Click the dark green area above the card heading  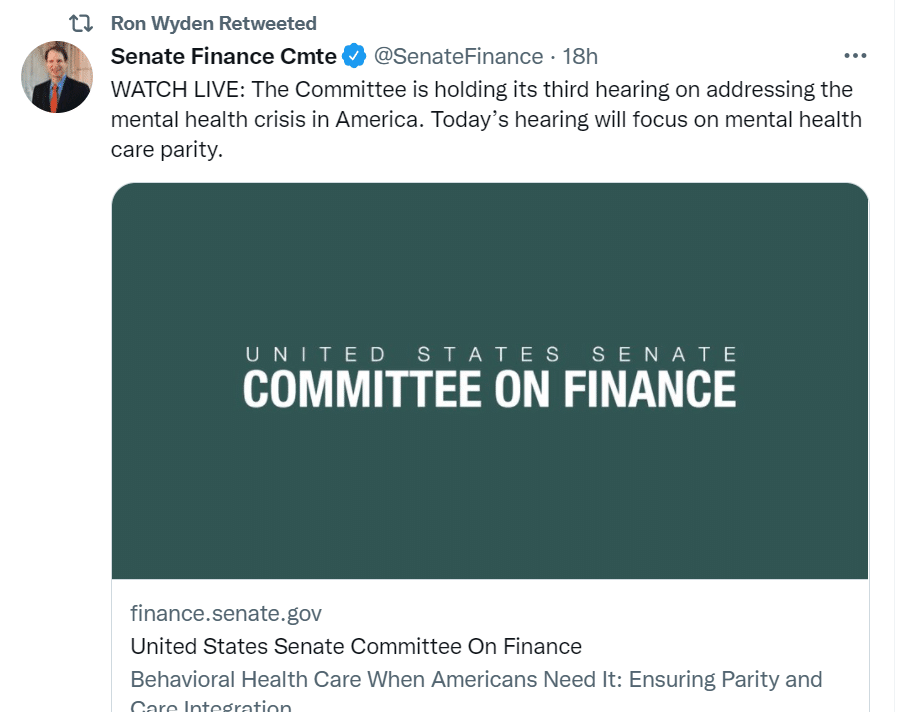coord(490,260)
